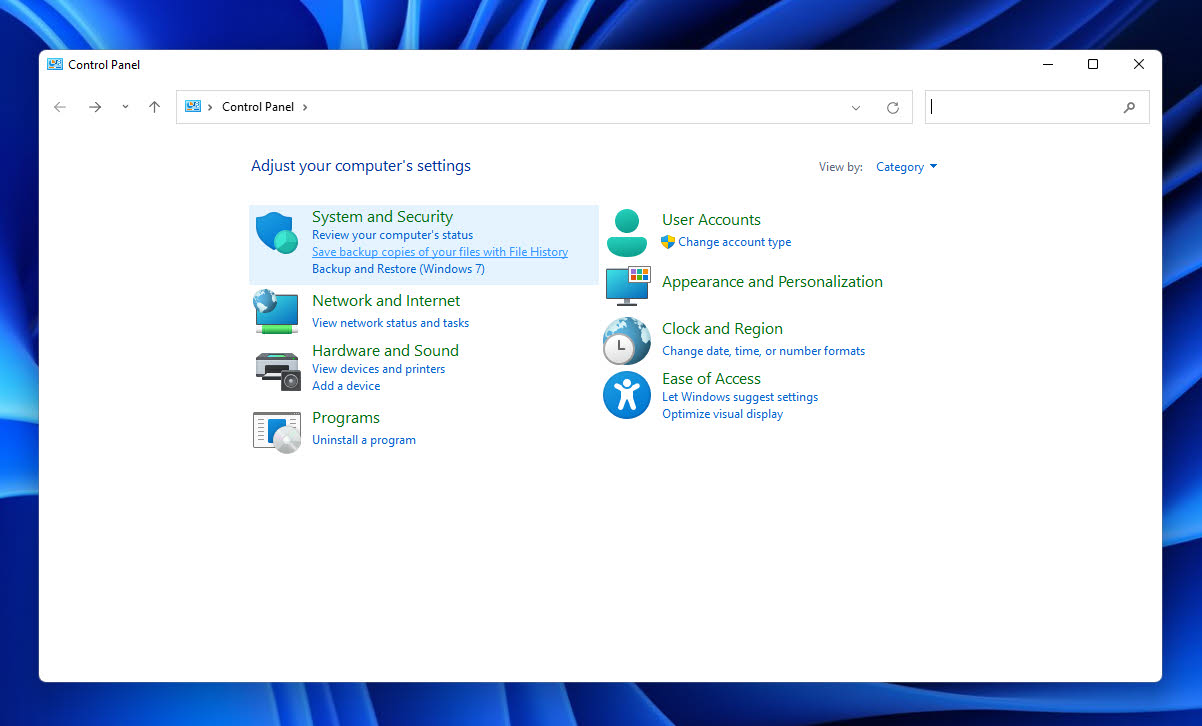Click Change account type link
This screenshot has height=726, width=1202.
pos(735,242)
